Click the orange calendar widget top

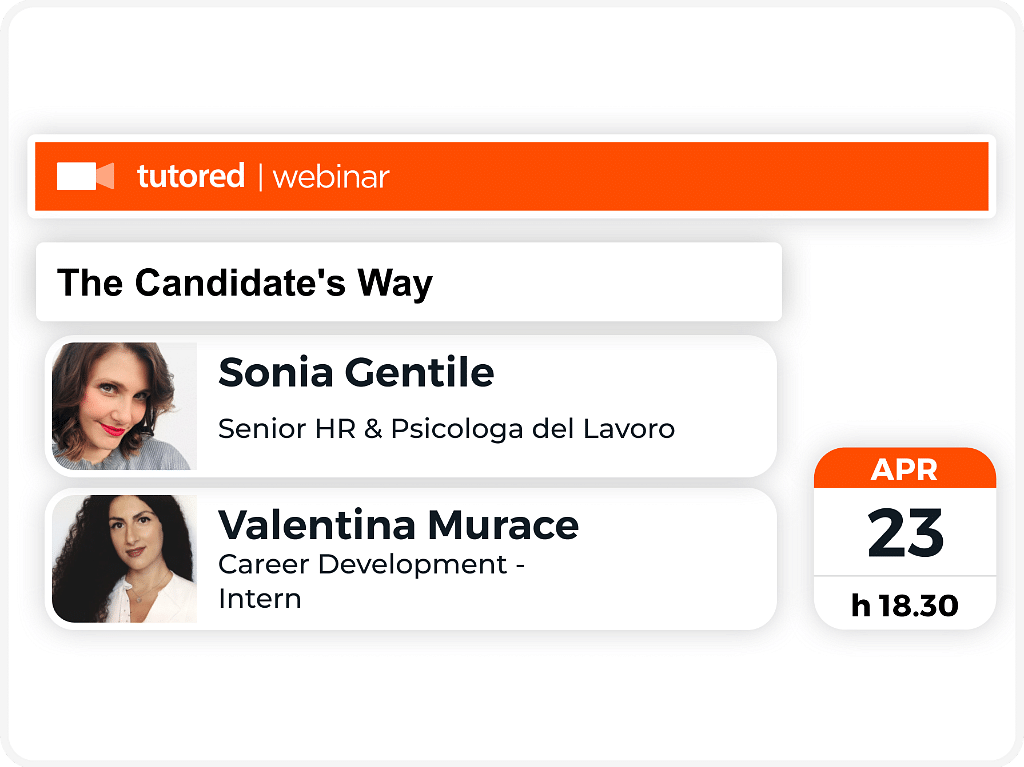[x=904, y=468]
